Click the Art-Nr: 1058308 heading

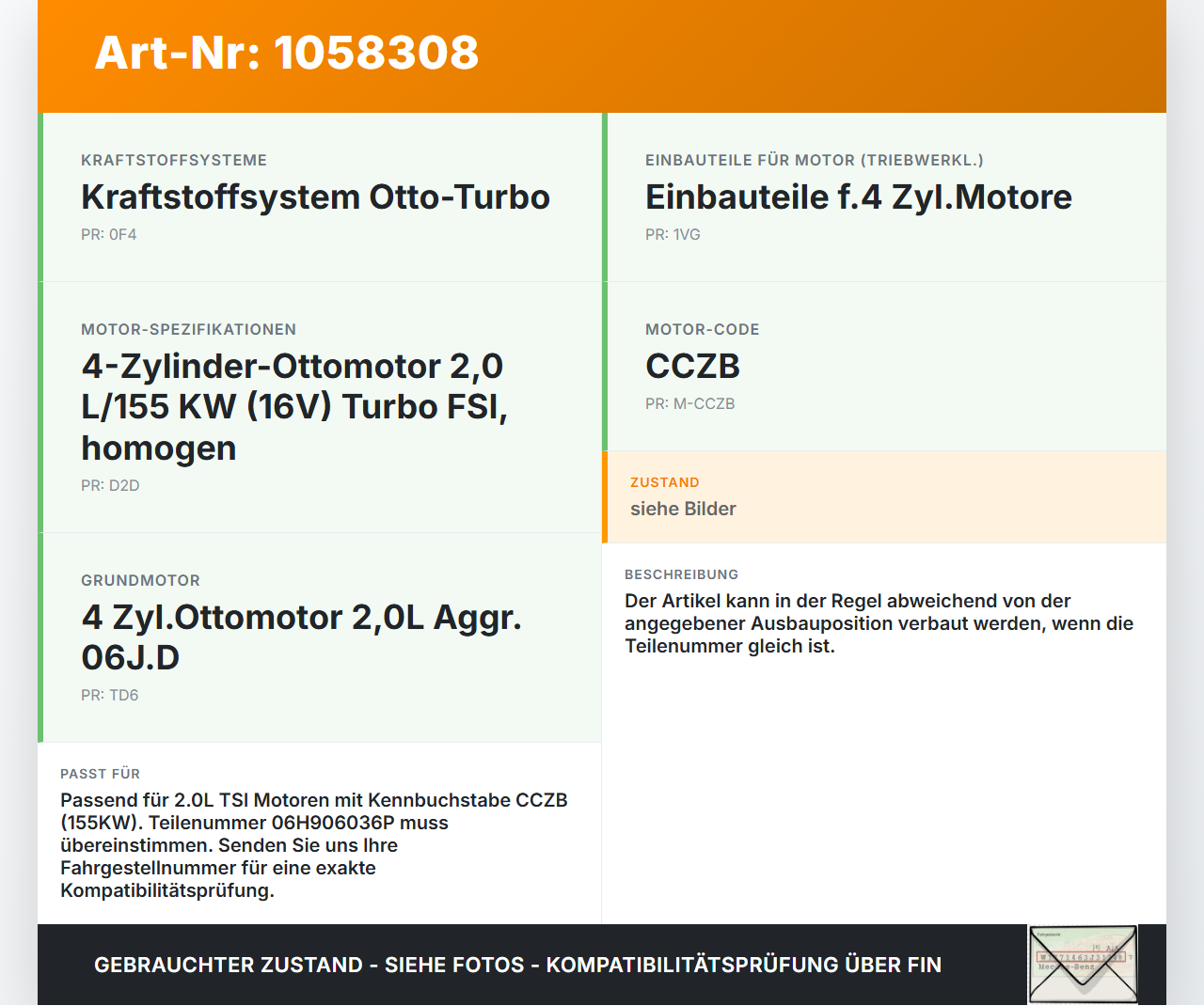287,53
